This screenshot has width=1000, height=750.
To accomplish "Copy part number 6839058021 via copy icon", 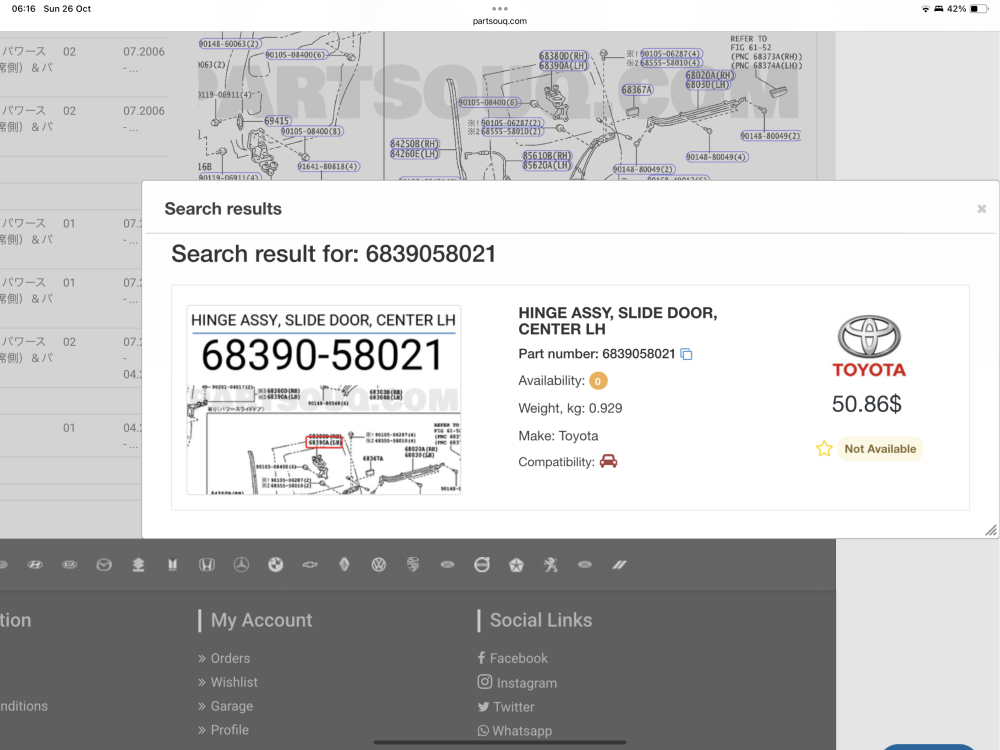I will (686, 354).
